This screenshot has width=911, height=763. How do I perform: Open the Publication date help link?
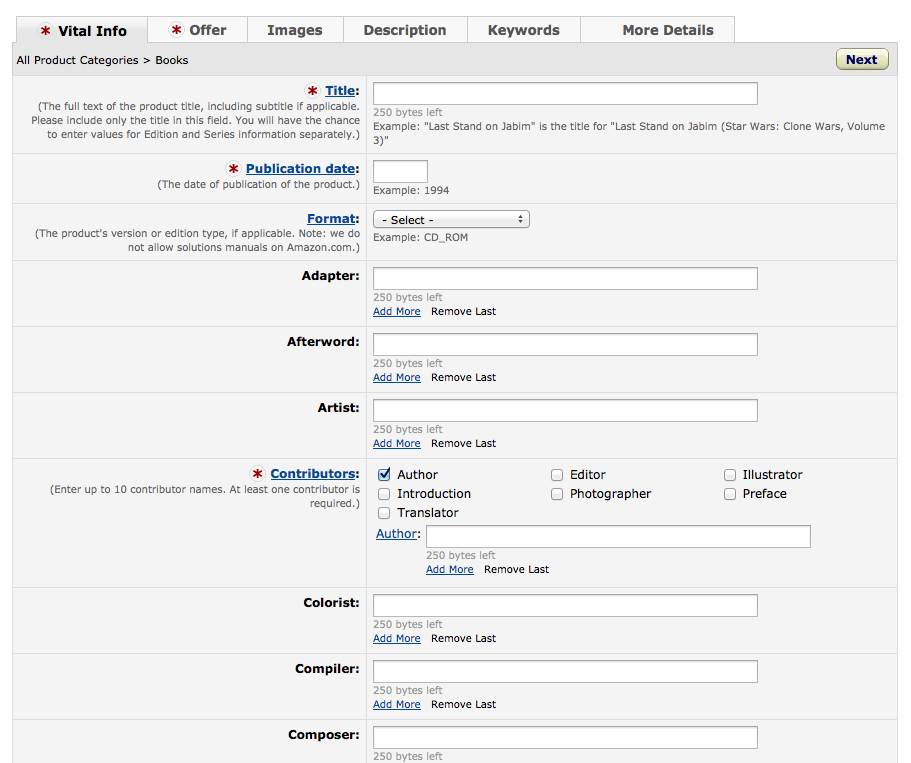(x=301, y=169)
